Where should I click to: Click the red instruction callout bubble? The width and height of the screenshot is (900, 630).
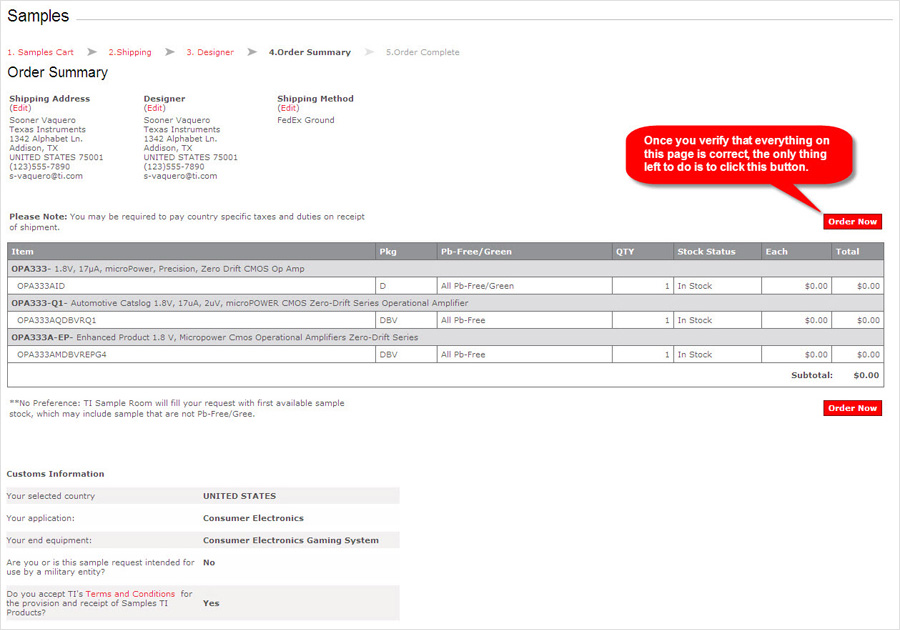coord(739,153)
